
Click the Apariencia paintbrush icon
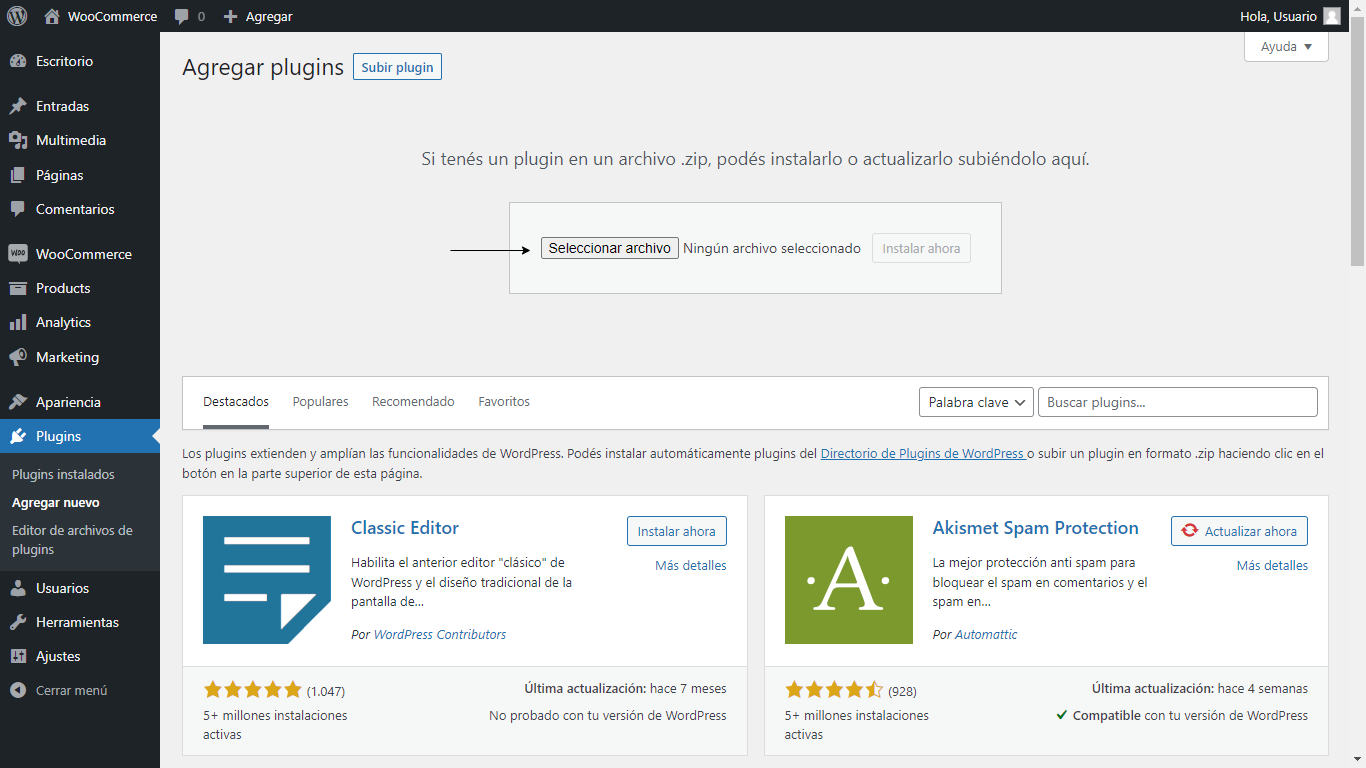[18, 402]
